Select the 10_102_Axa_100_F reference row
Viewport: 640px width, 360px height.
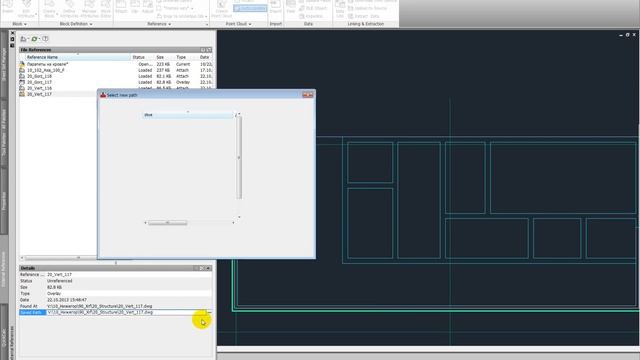click(x=116, y=70)
